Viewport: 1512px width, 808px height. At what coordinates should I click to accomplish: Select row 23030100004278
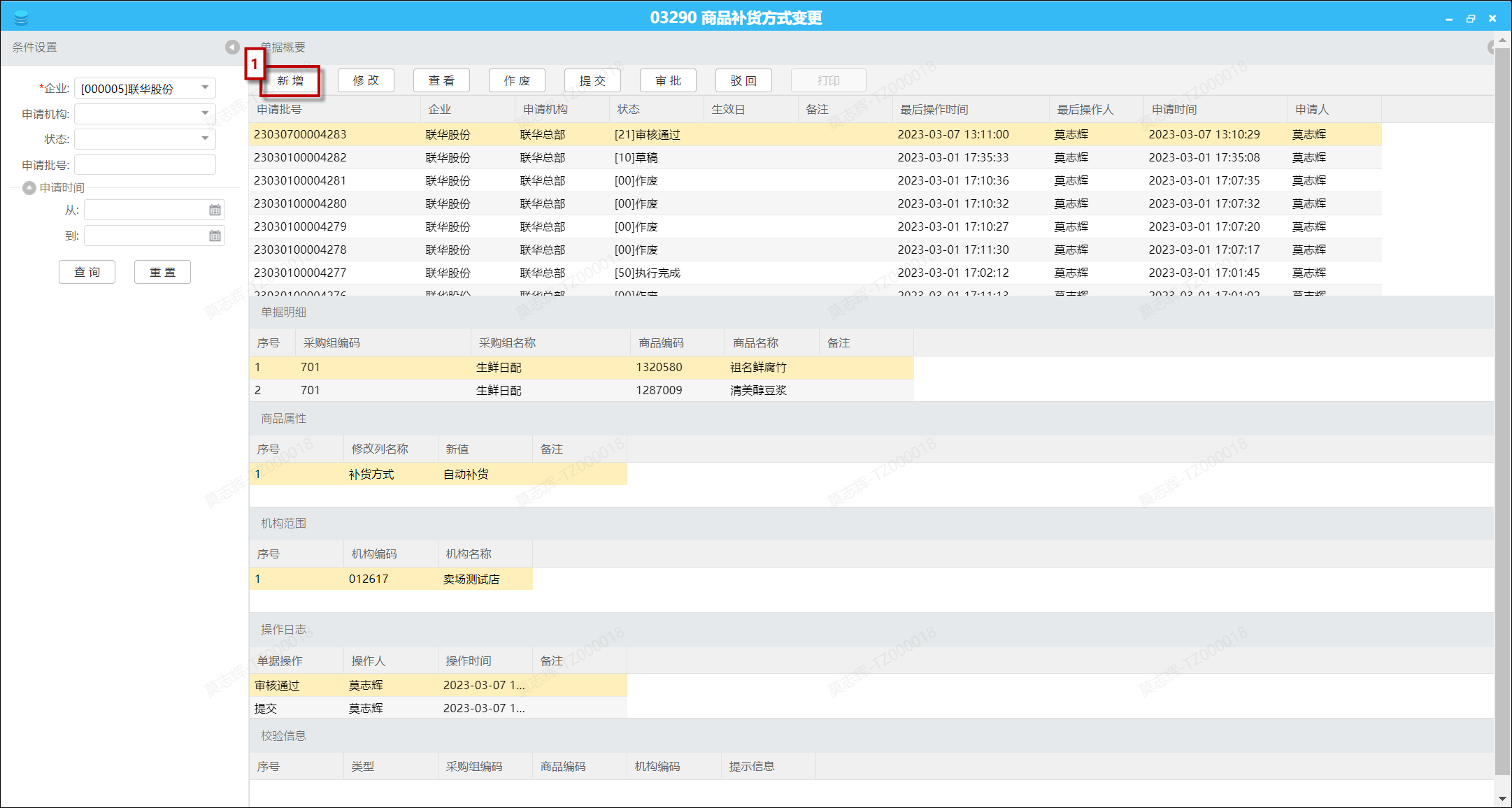tap(815, 250)
